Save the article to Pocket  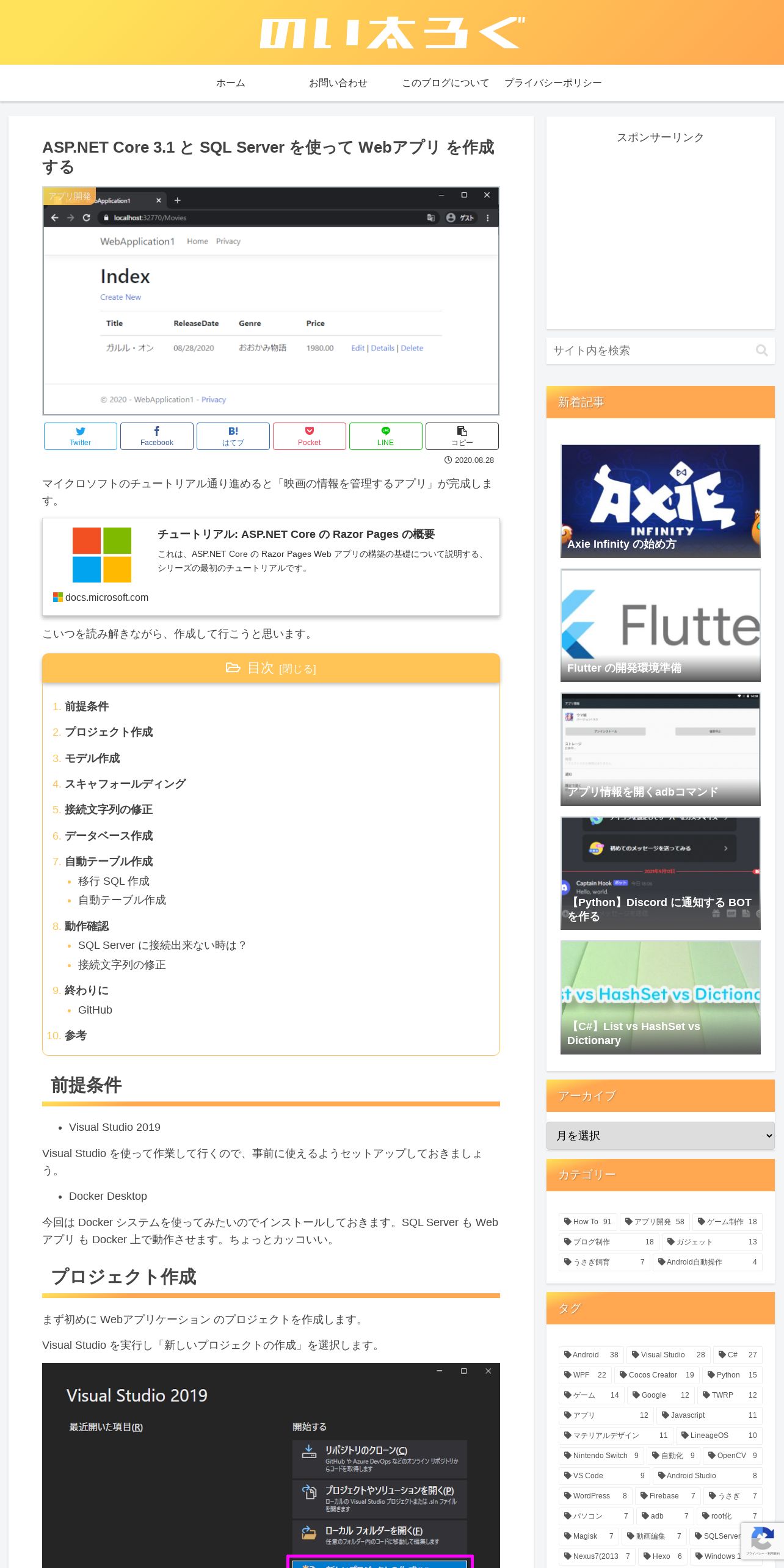(x=309, y=436)
